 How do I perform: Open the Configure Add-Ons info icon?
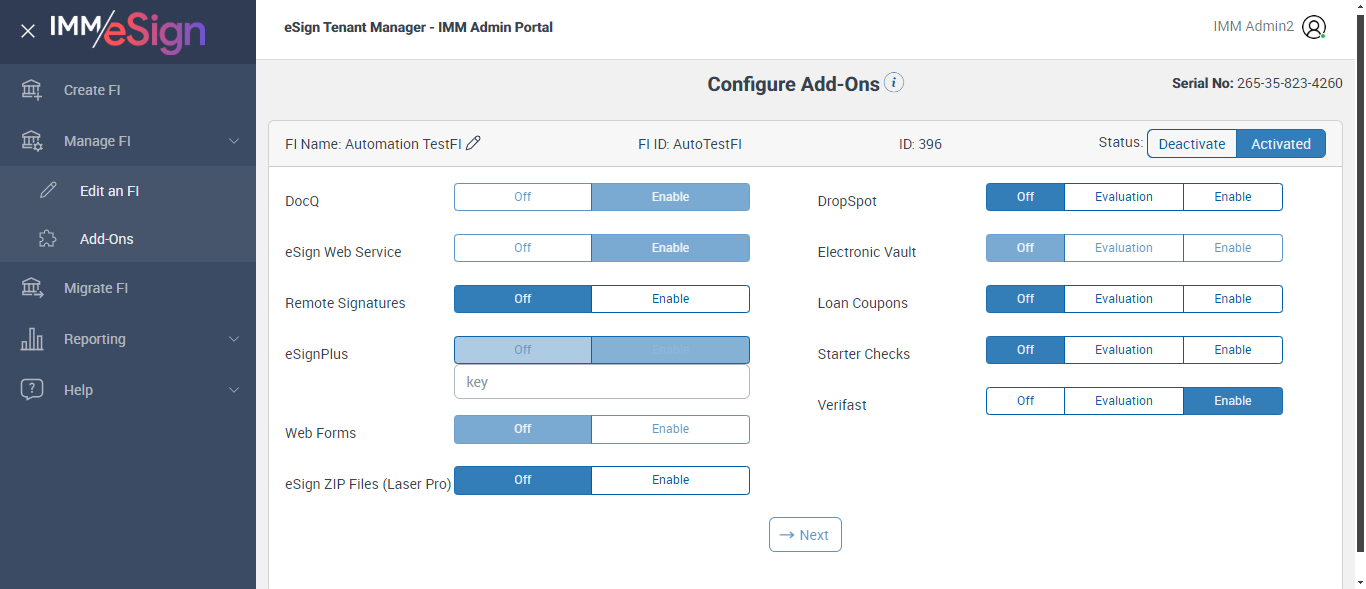point(894,83)
